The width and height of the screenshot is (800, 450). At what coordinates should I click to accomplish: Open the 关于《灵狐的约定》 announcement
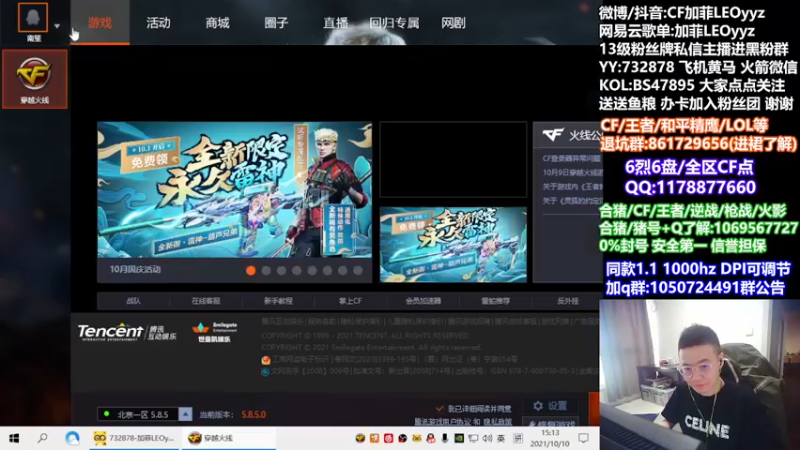(571, 201)
